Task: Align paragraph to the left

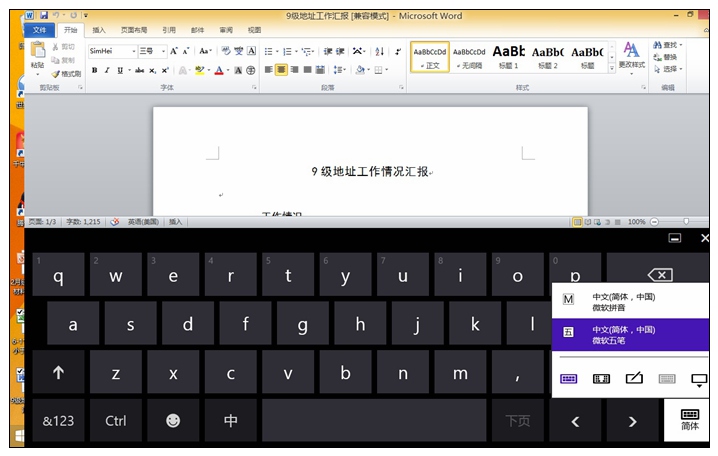Action: (269, 70)
